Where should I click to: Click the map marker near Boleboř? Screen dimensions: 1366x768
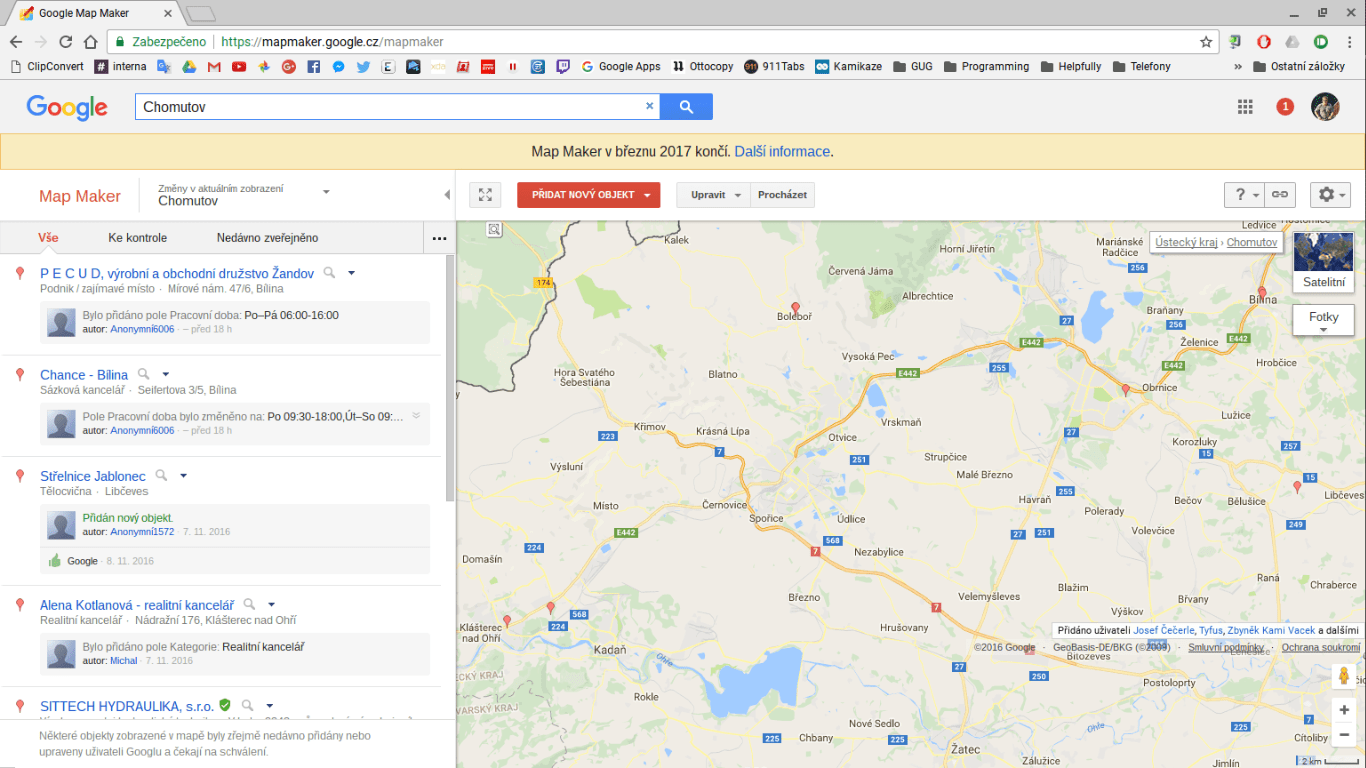click(796, 308)
